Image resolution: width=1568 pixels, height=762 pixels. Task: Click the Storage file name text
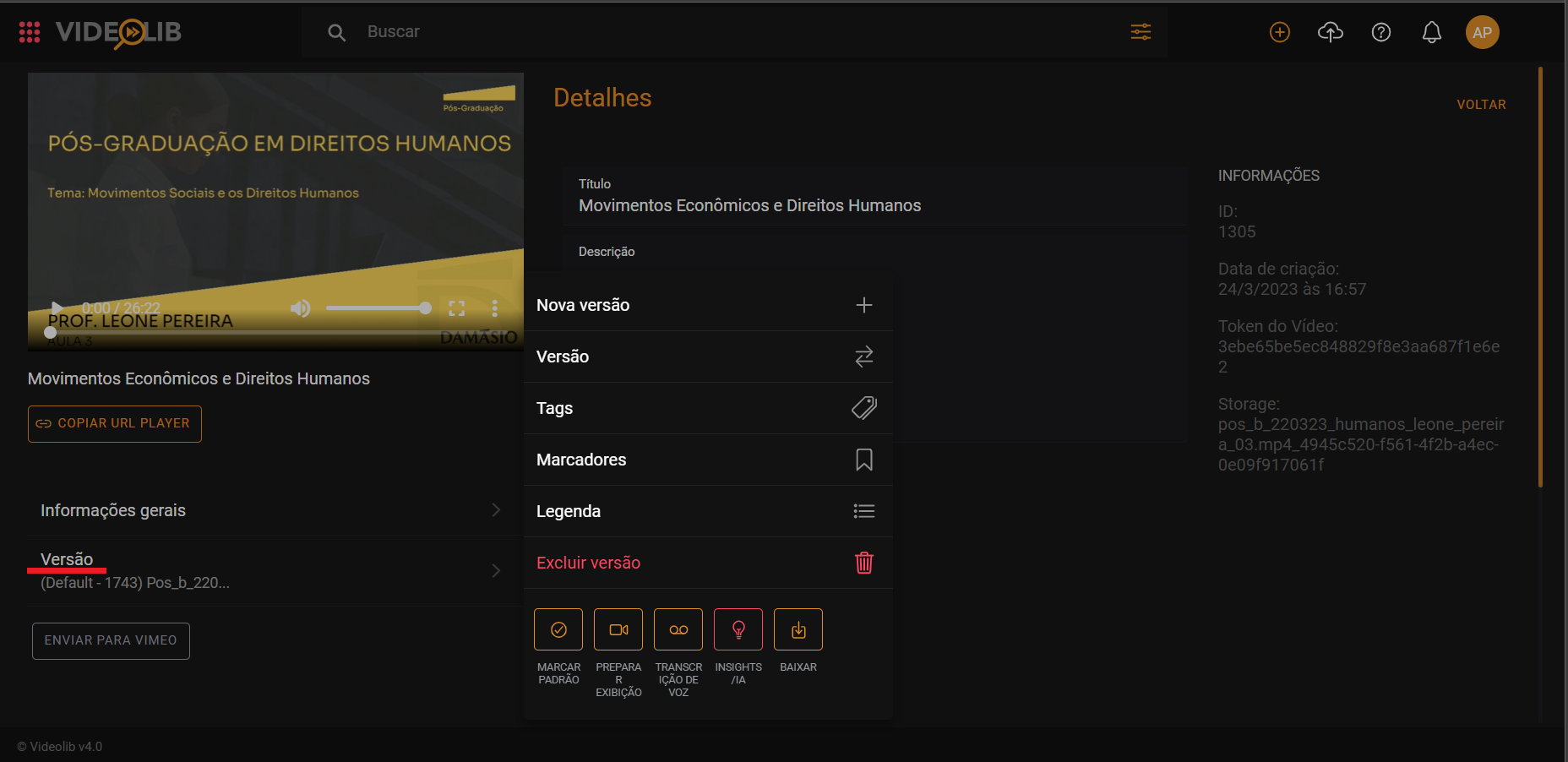1361,444
